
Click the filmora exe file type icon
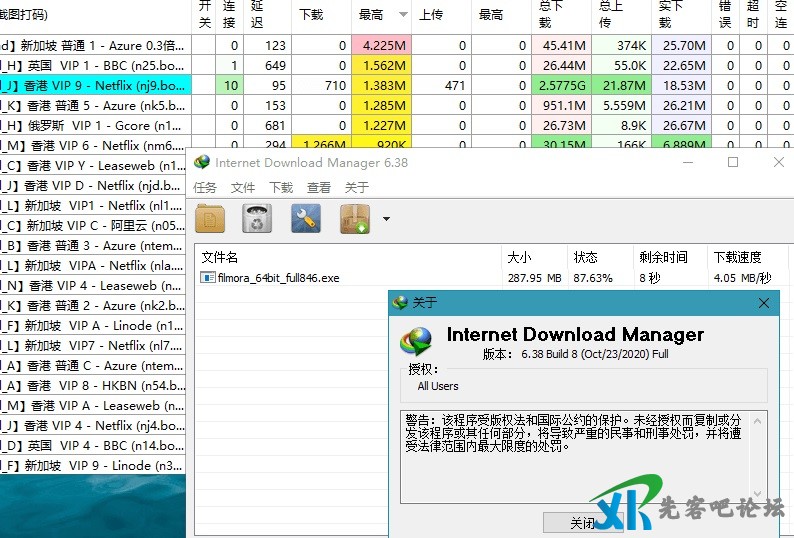(208, 278)
